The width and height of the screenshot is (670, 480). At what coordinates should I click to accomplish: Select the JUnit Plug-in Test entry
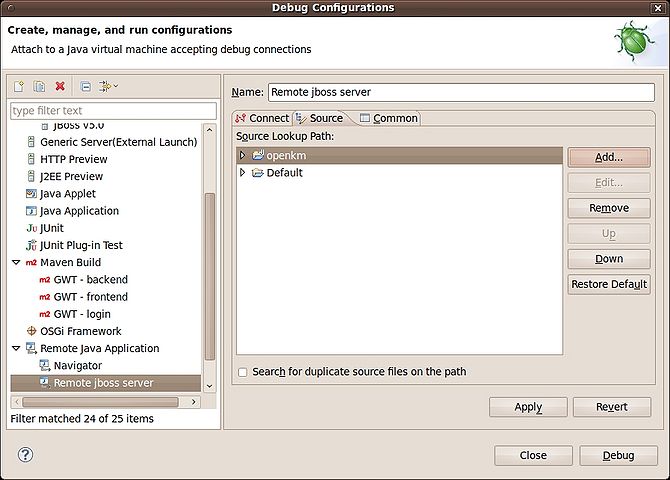point(81,245)
